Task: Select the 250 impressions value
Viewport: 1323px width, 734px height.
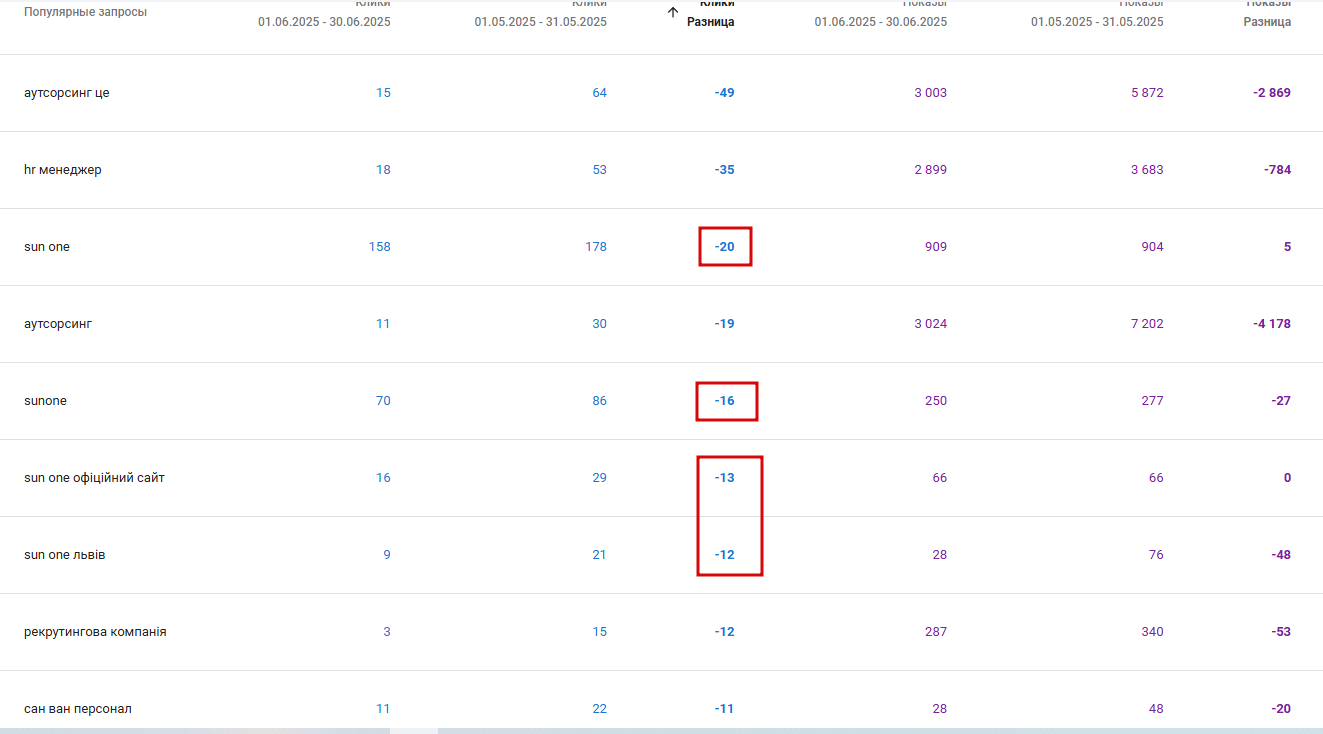Action: pyautogui.click(x=936, y=401)
